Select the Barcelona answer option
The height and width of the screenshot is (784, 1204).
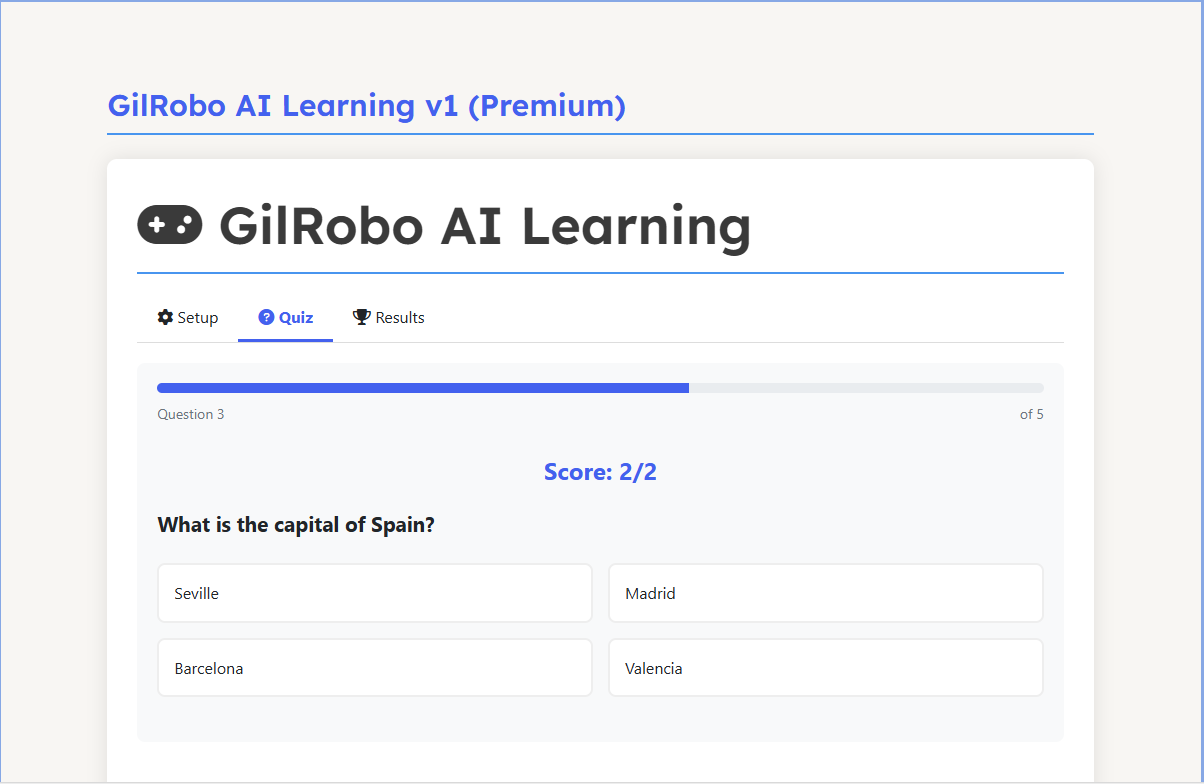(x=374, y=668)
